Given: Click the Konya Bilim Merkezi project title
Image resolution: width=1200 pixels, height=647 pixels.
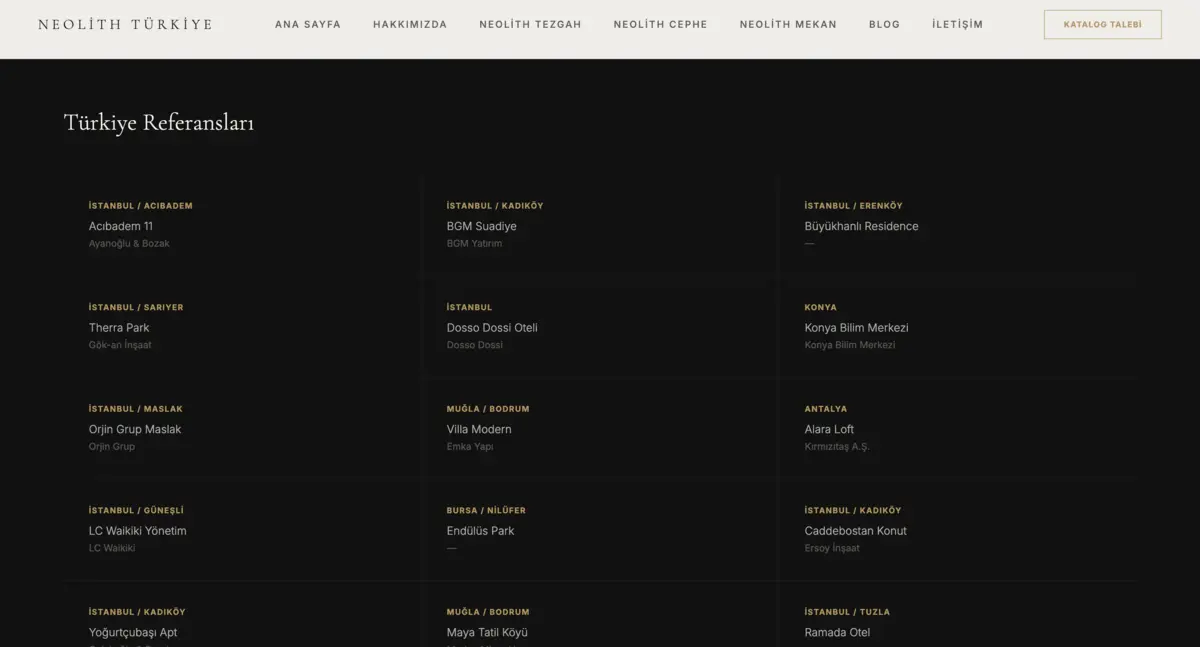Looking at the screenshot, I should [x=856, y=328].
